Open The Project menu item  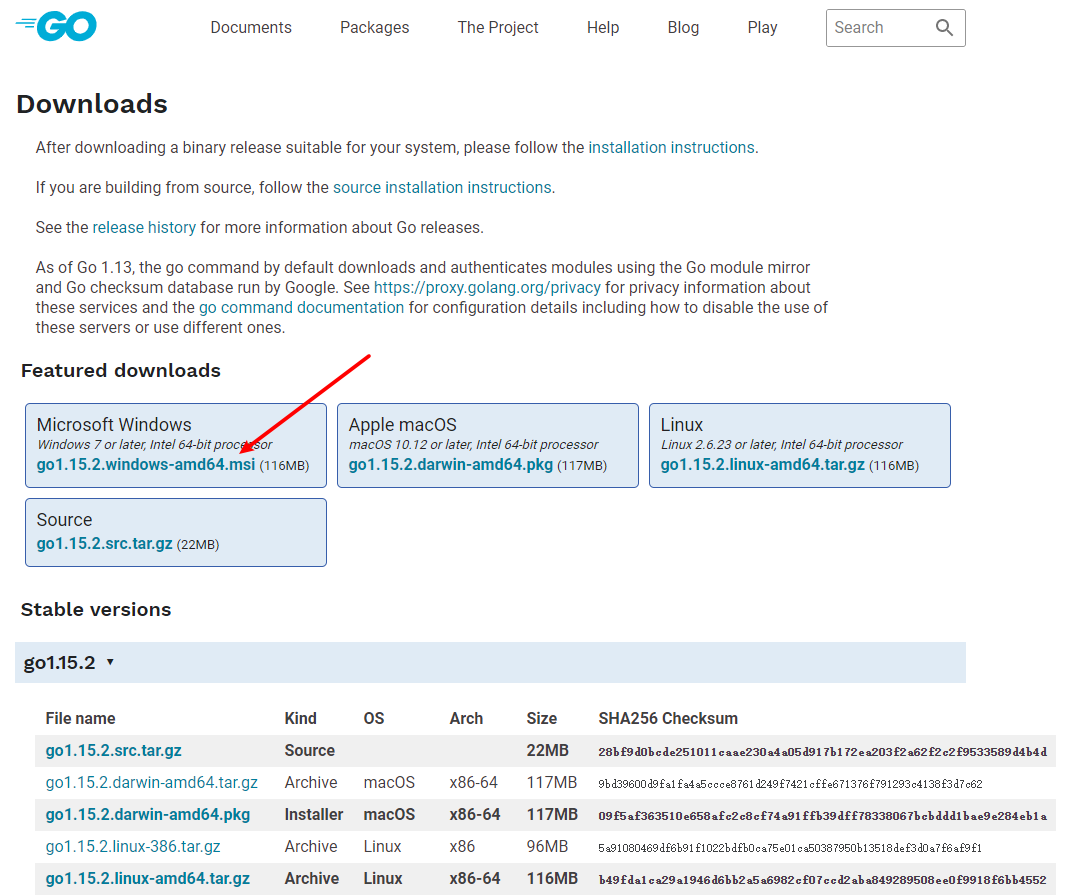tap(498, 27)
